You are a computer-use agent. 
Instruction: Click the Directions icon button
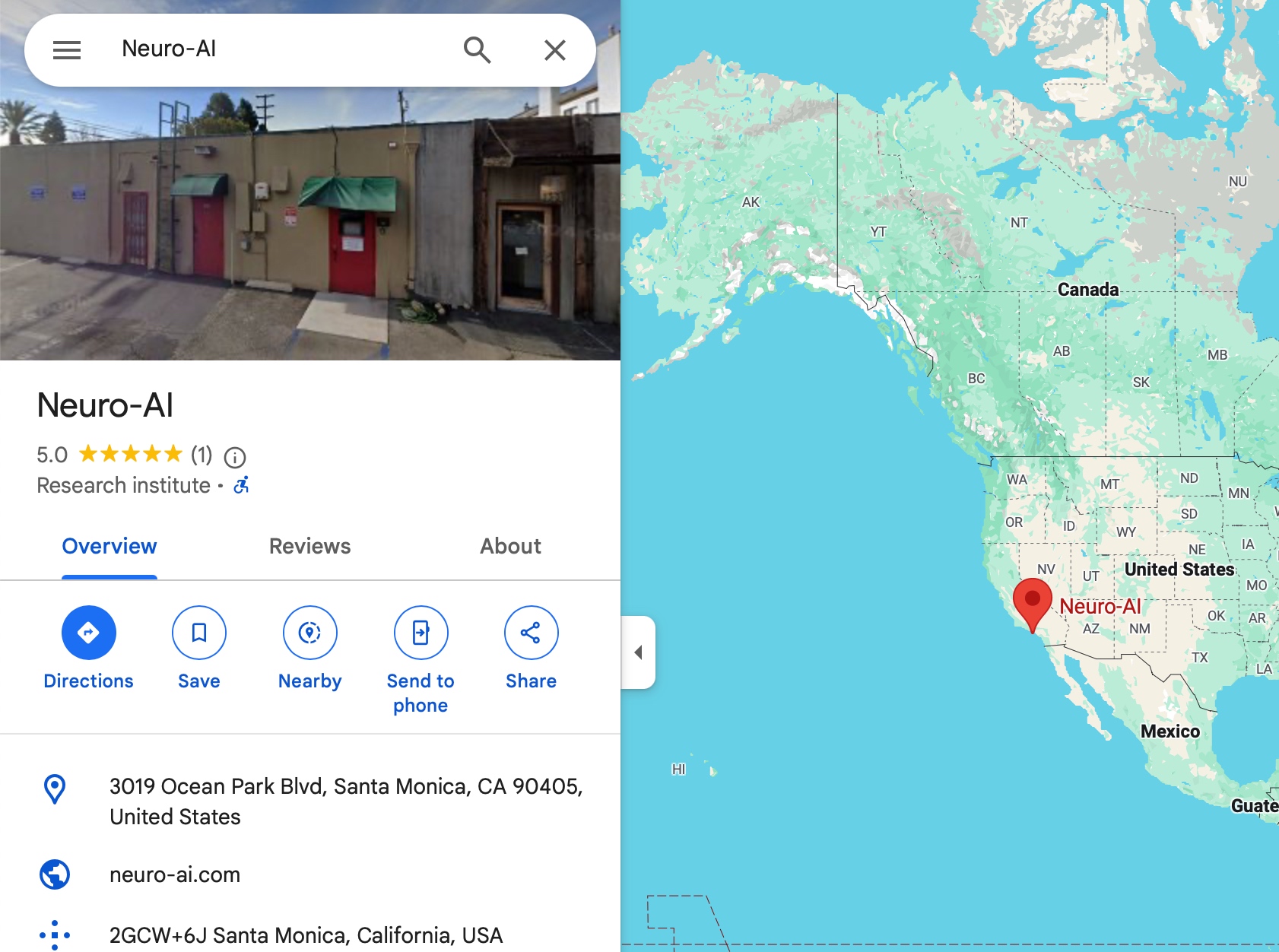pyautogui.click(x=89, y=633)
